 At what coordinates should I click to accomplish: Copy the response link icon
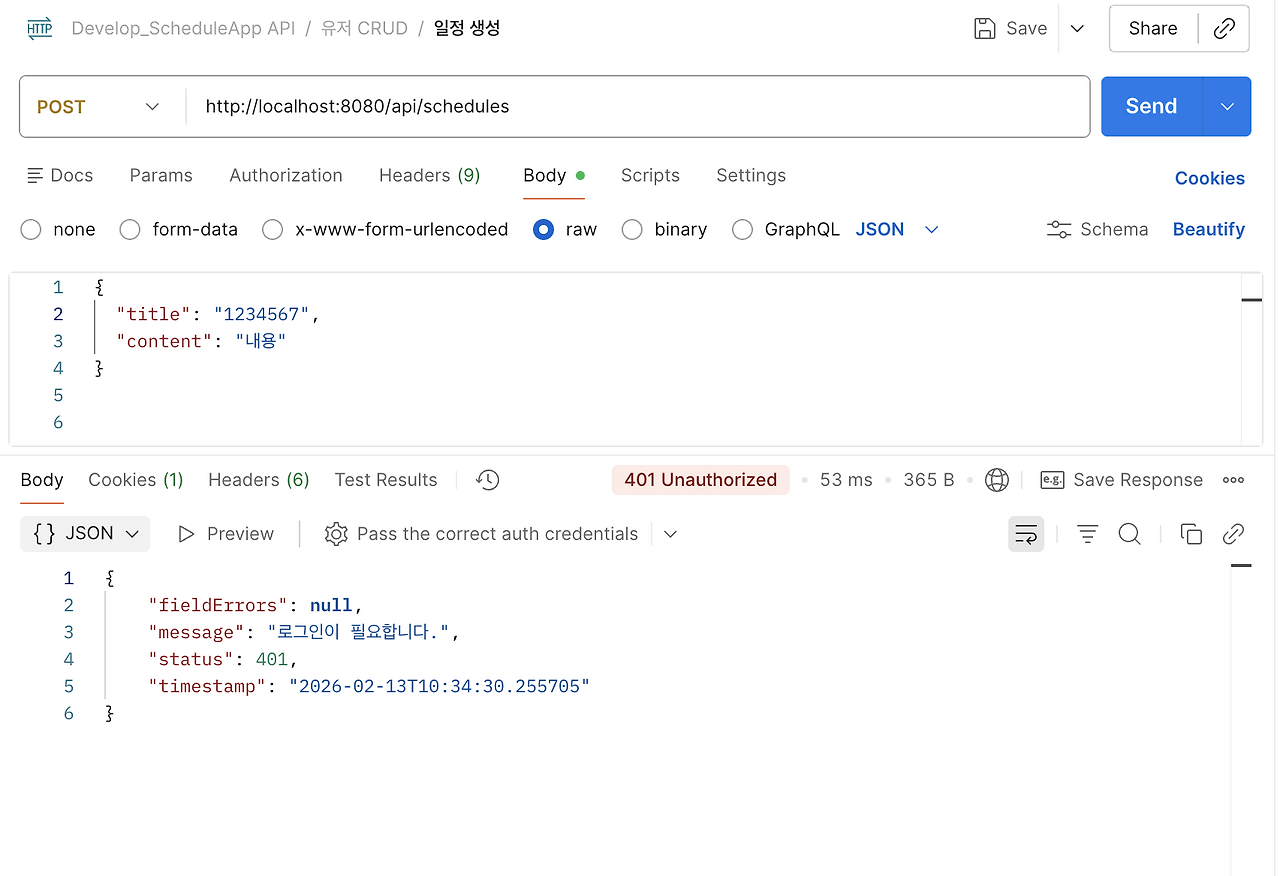tap(1233, 534)
